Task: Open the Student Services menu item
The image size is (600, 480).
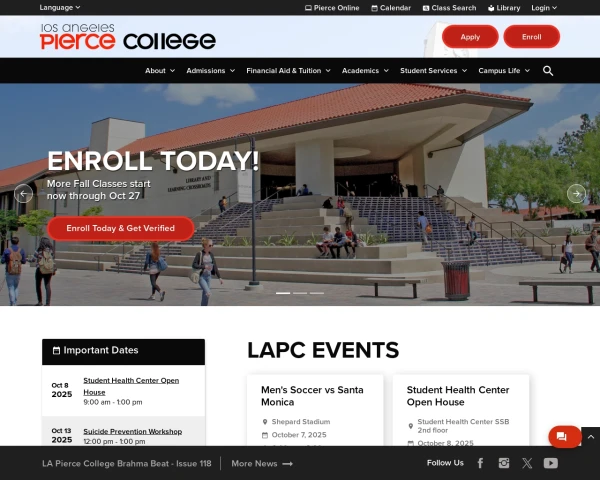Action: pos(429,71)
